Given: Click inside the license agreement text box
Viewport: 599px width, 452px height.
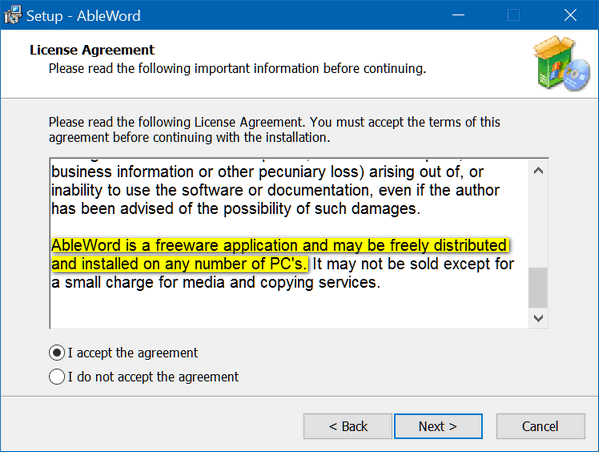Looking at the screenshot, I should [289, 243].
